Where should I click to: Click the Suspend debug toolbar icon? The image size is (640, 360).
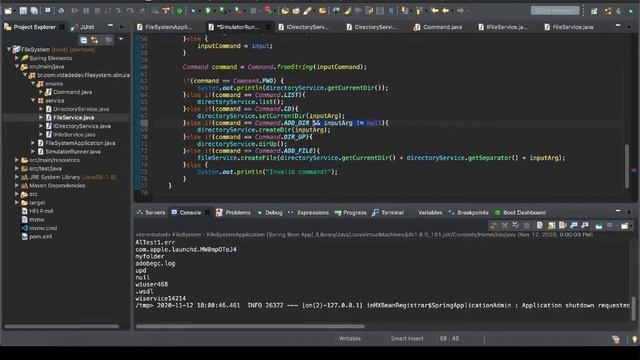click(x=86, y=11)
